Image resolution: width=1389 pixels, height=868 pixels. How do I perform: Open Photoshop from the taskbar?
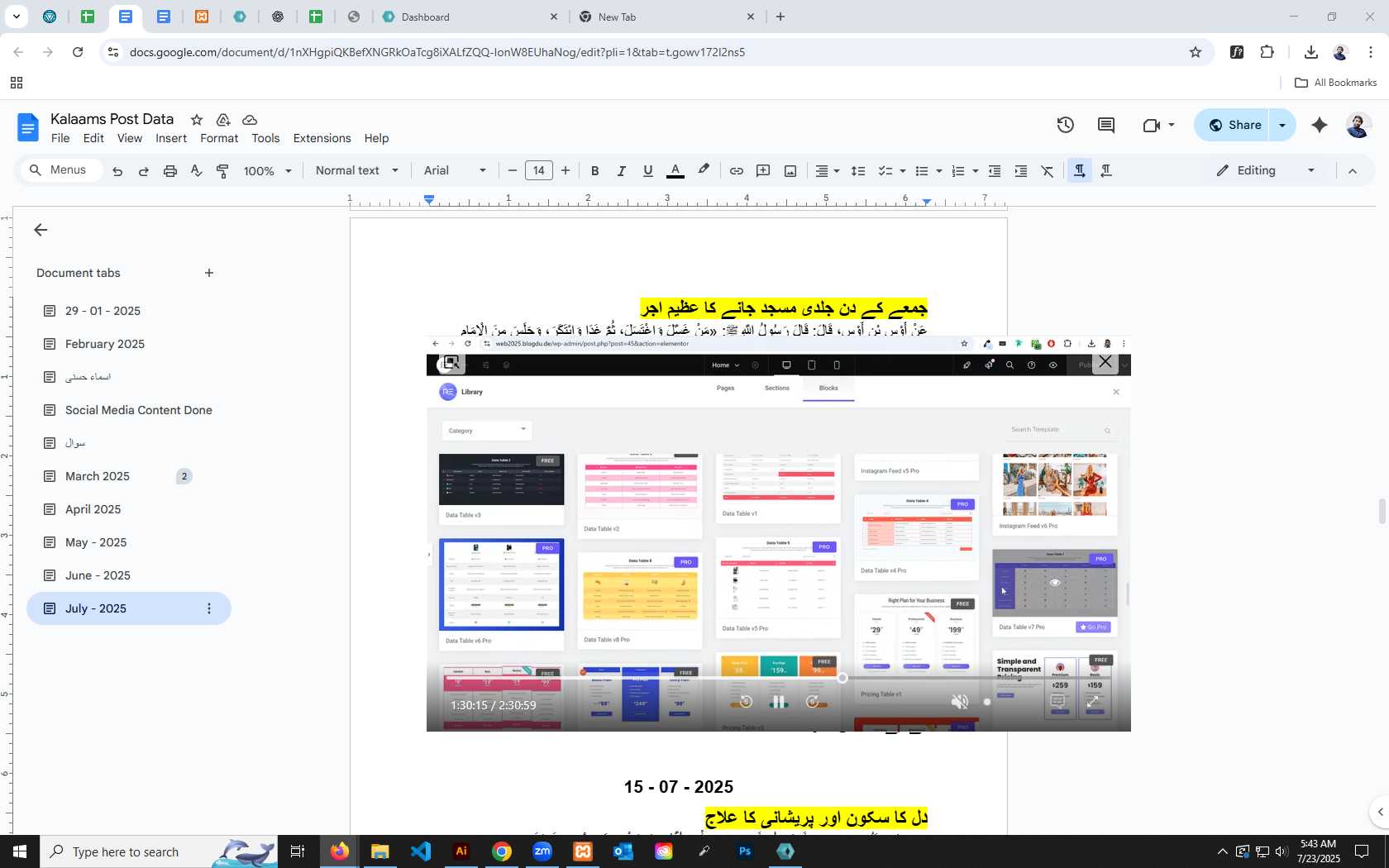(x=745, y=851)
